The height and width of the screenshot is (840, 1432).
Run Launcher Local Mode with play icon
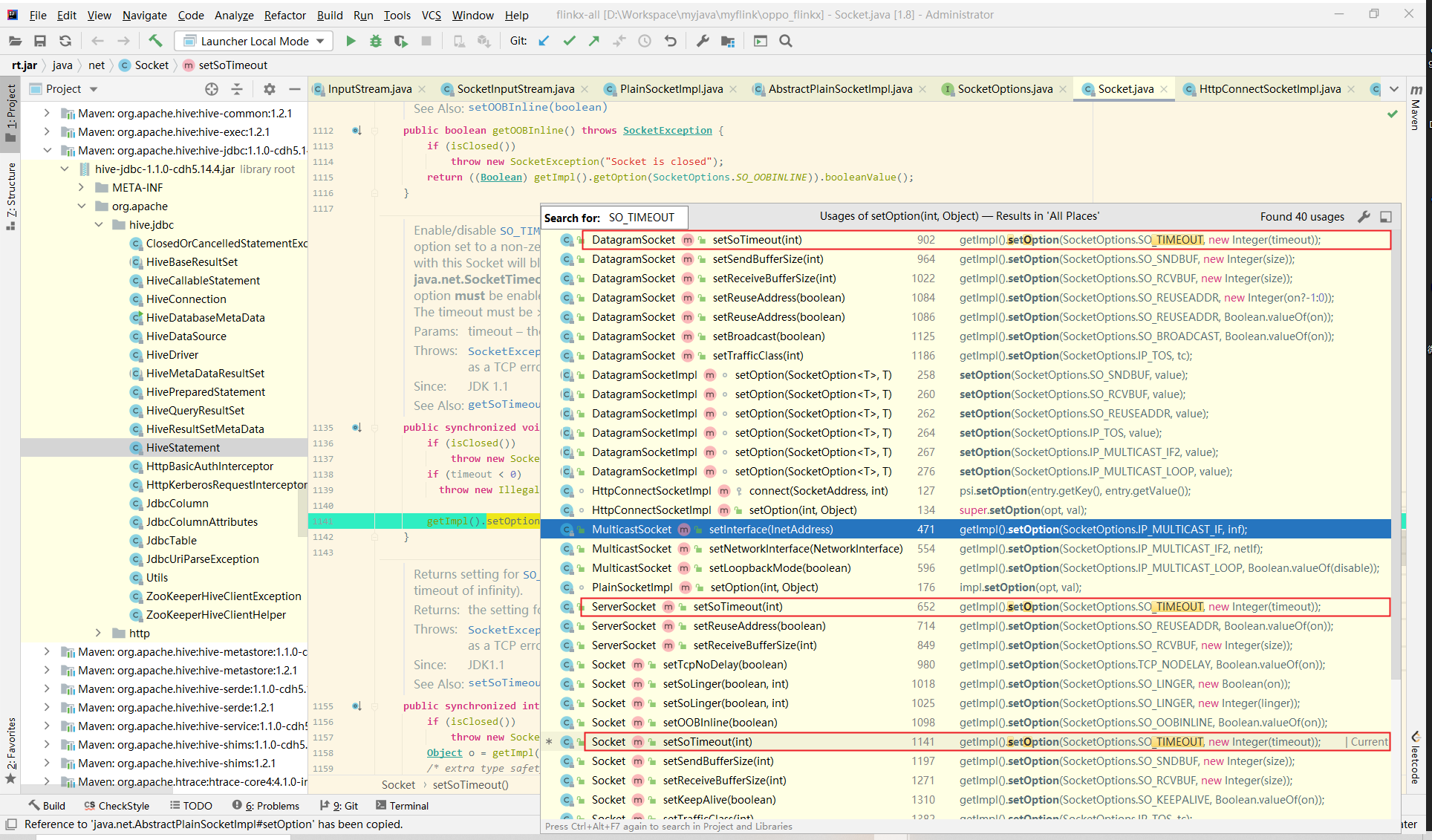[x=351, y=42]
